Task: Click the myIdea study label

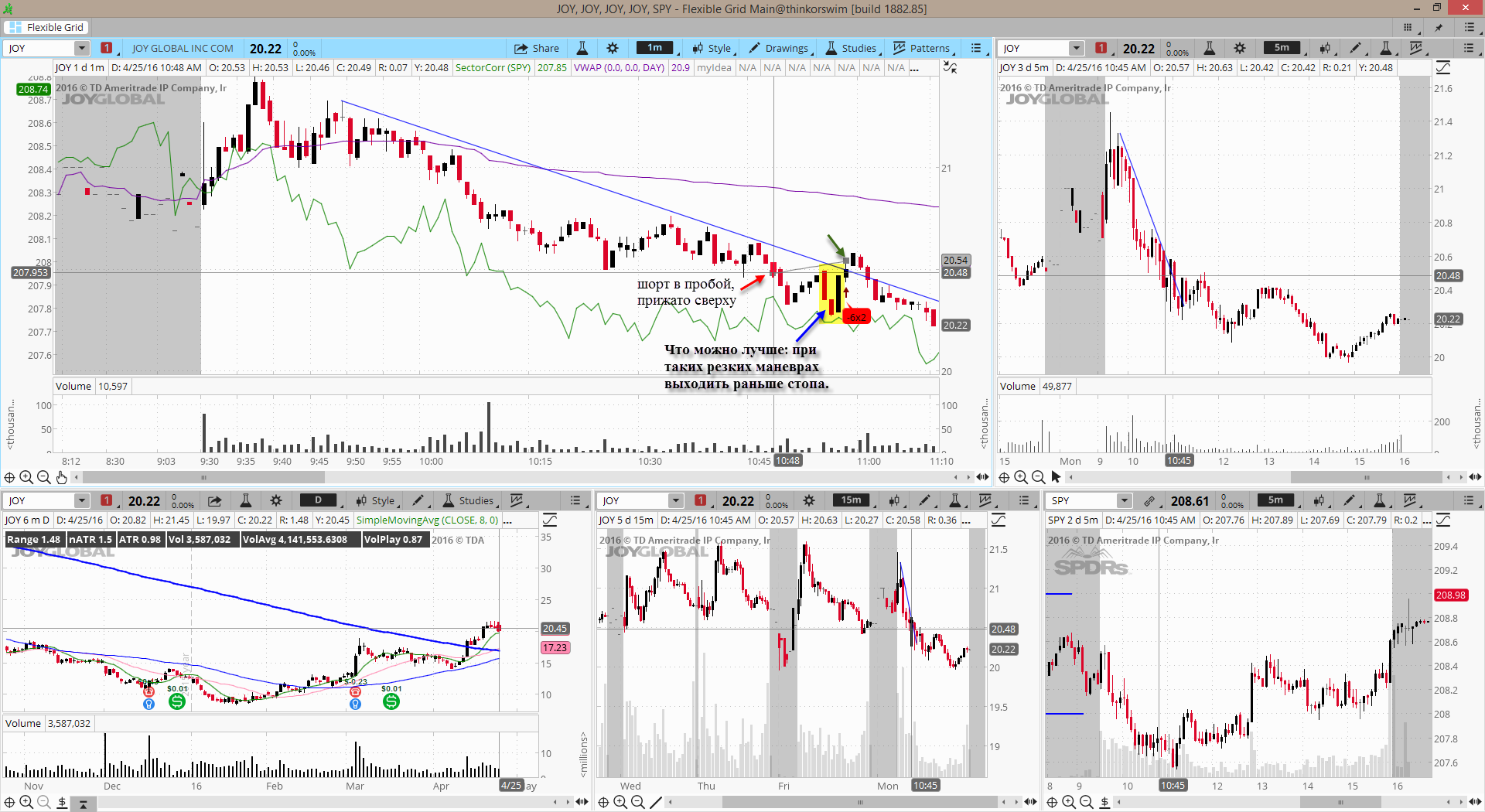Action: (714, 67)
